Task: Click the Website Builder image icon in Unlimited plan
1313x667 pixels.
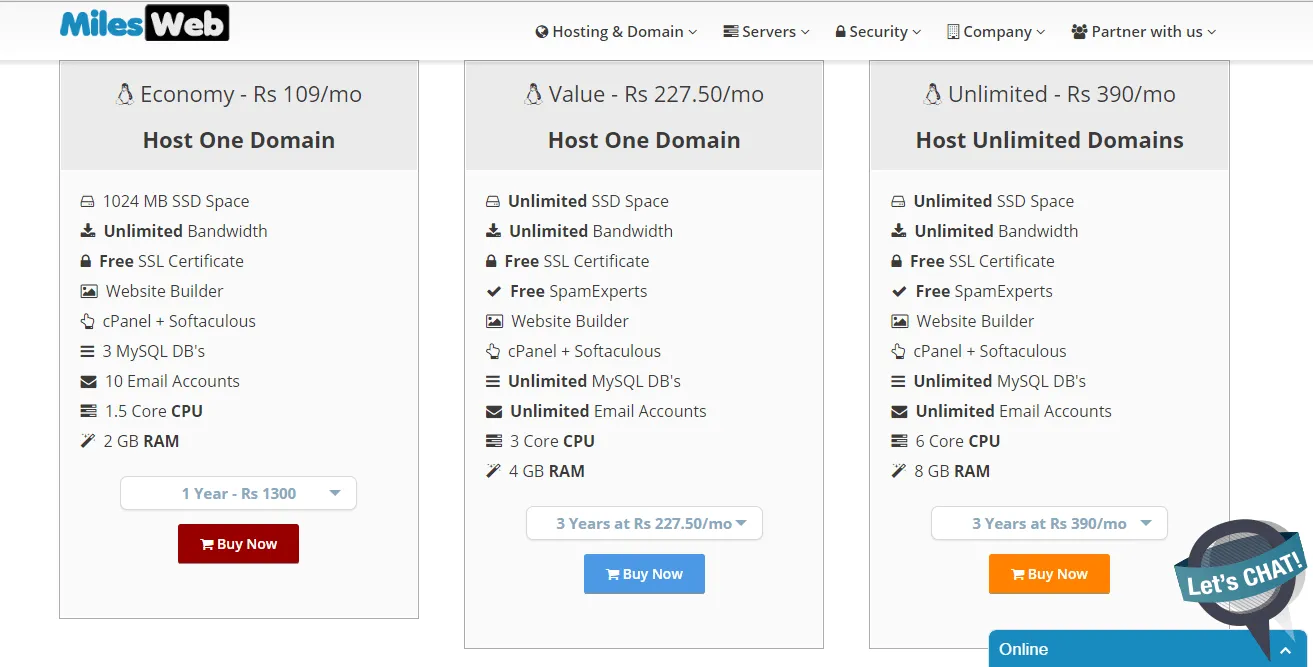Action: pyautogui.click(x=899, y=321)
